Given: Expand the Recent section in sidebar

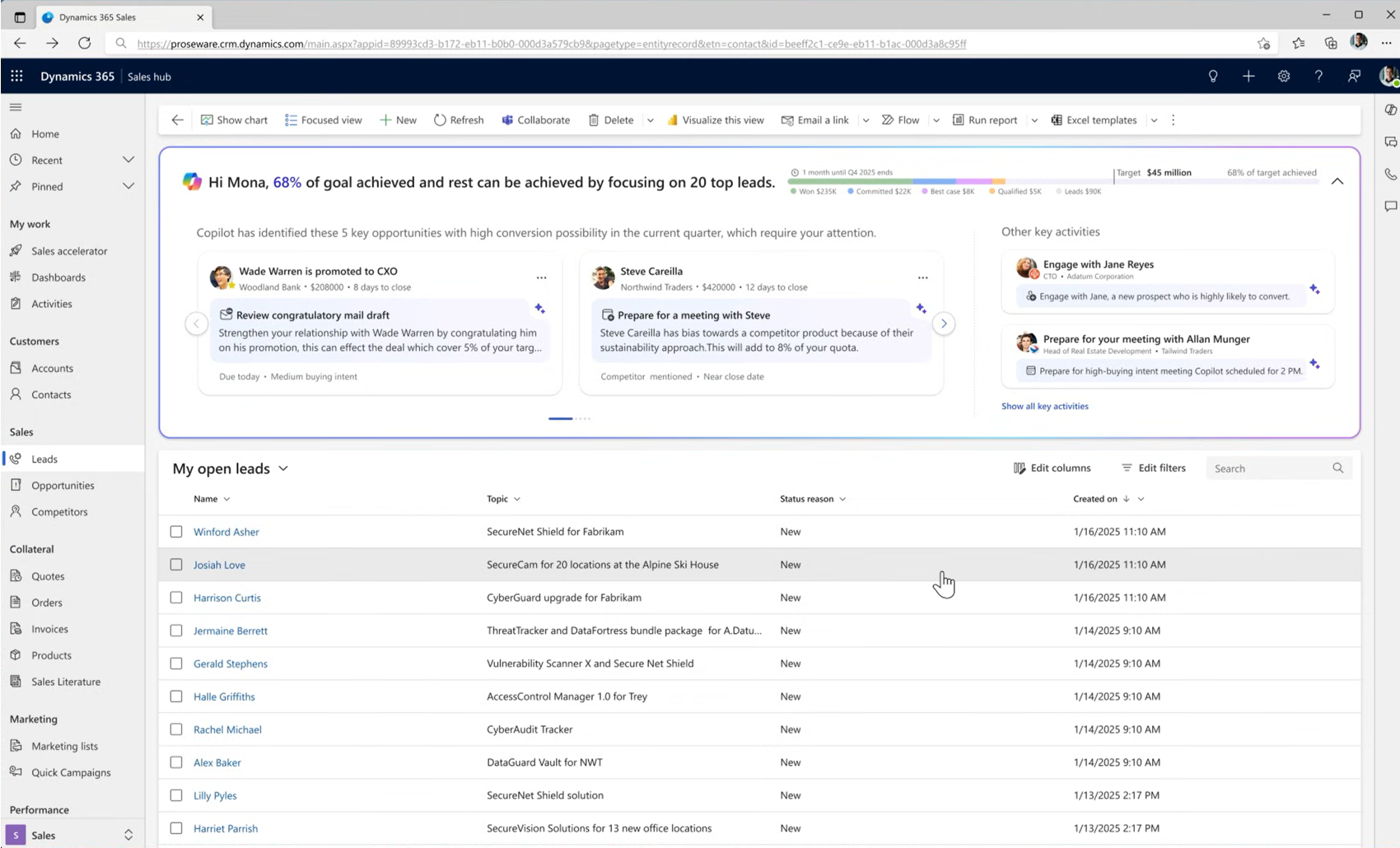Looking at the screenshot, I should [128, 160].
